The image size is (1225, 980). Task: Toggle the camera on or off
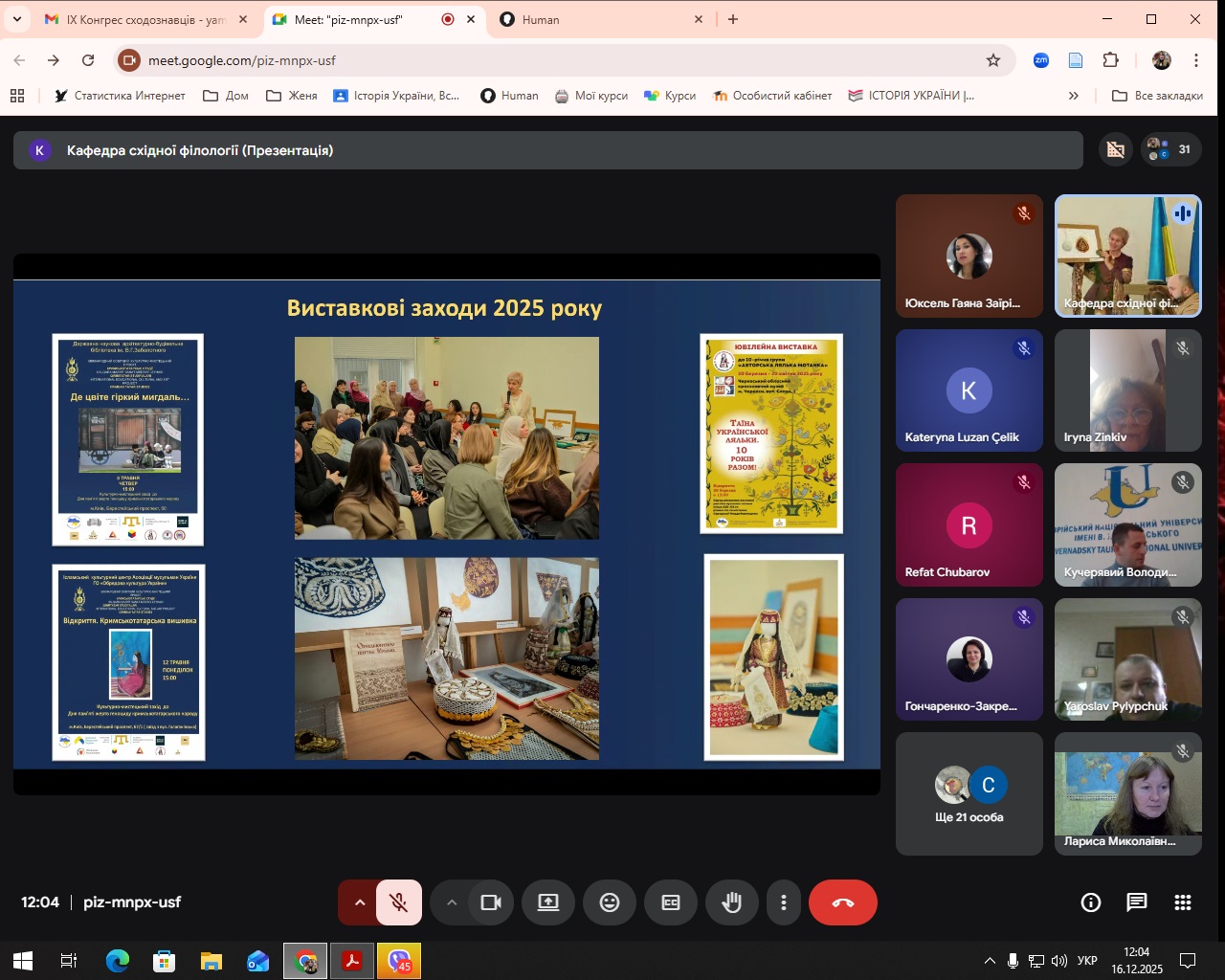[492, 902]
